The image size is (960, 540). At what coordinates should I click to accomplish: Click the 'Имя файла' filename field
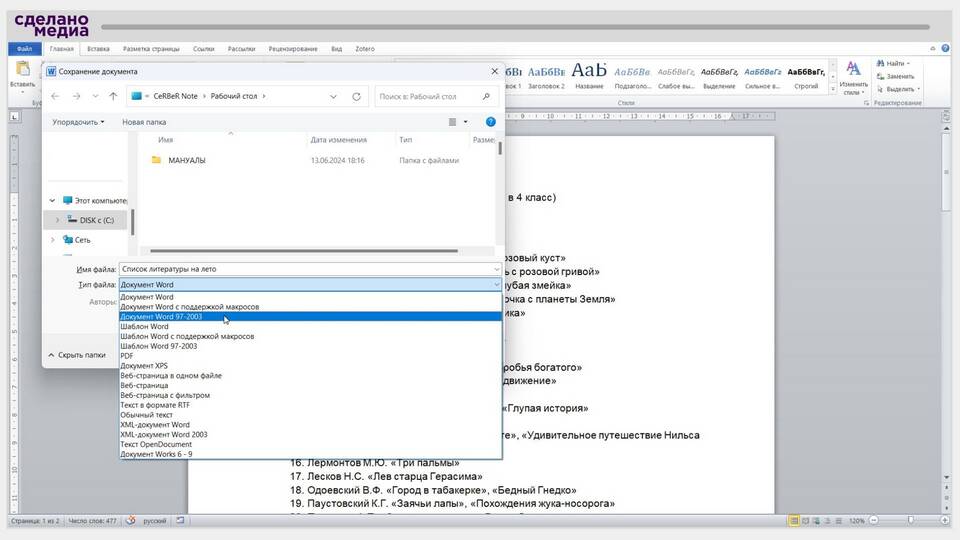coord(308,269)
